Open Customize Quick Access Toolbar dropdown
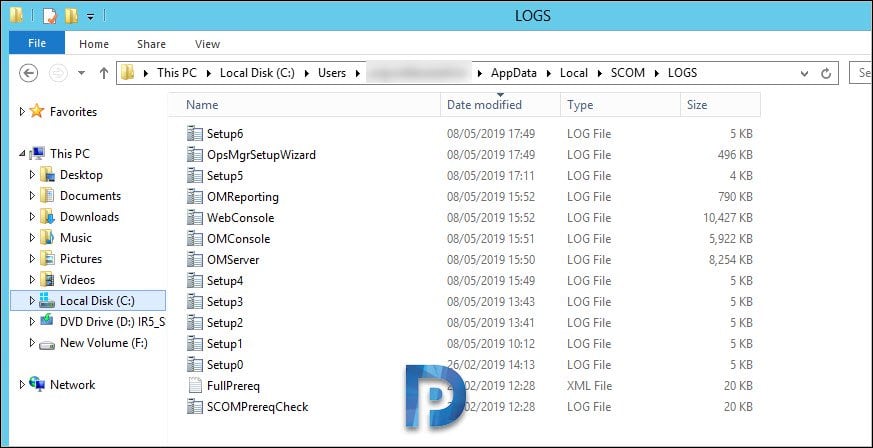Image resolution: width=873 pixels, height=448 pixels. coord(90,17)
